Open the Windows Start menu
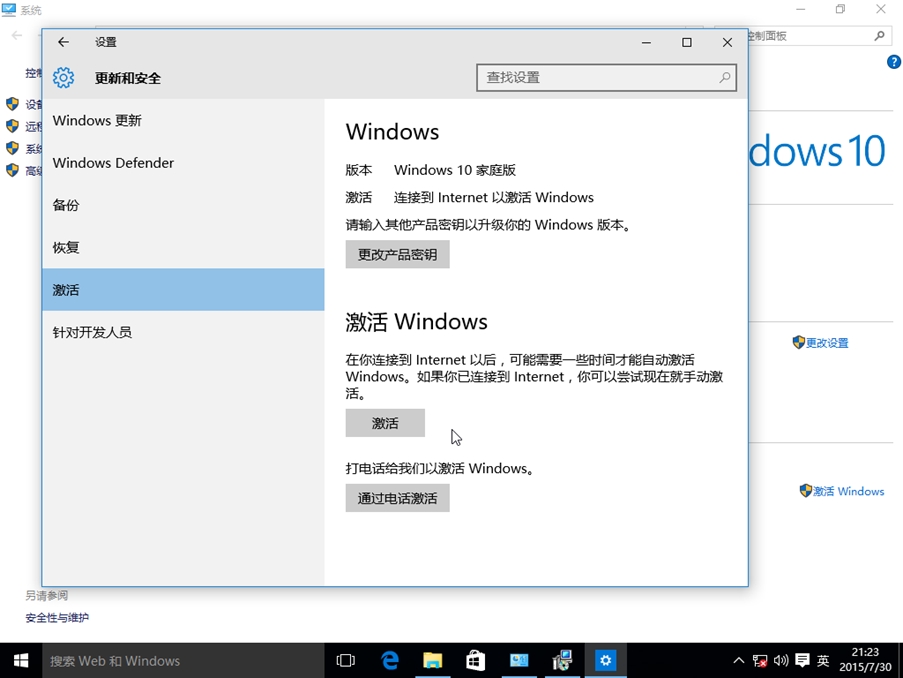The height and width of the screenshot is (678, 903). click(x=21, y=661)
